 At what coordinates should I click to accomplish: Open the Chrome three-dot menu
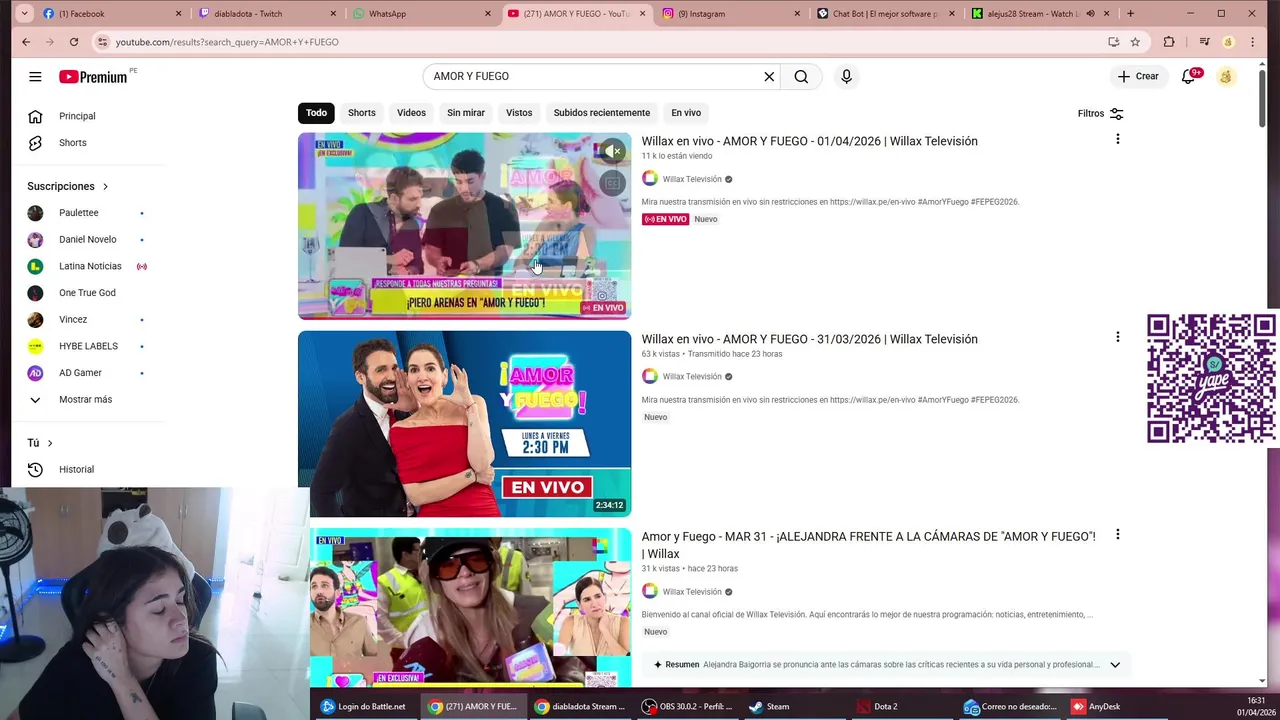tap(1253, 42)
